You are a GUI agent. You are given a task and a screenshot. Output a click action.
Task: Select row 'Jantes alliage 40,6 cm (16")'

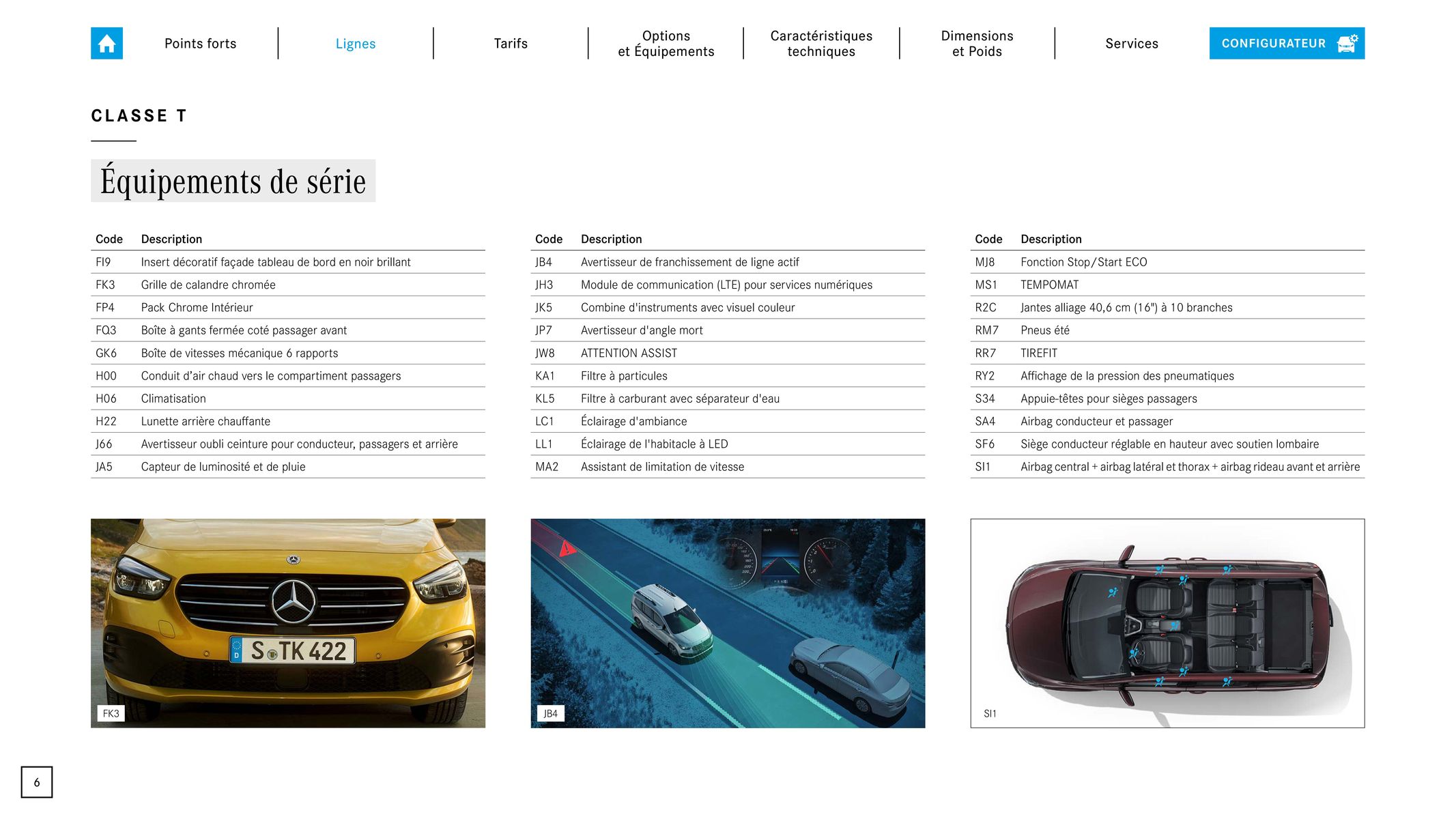click(1167, 307)
